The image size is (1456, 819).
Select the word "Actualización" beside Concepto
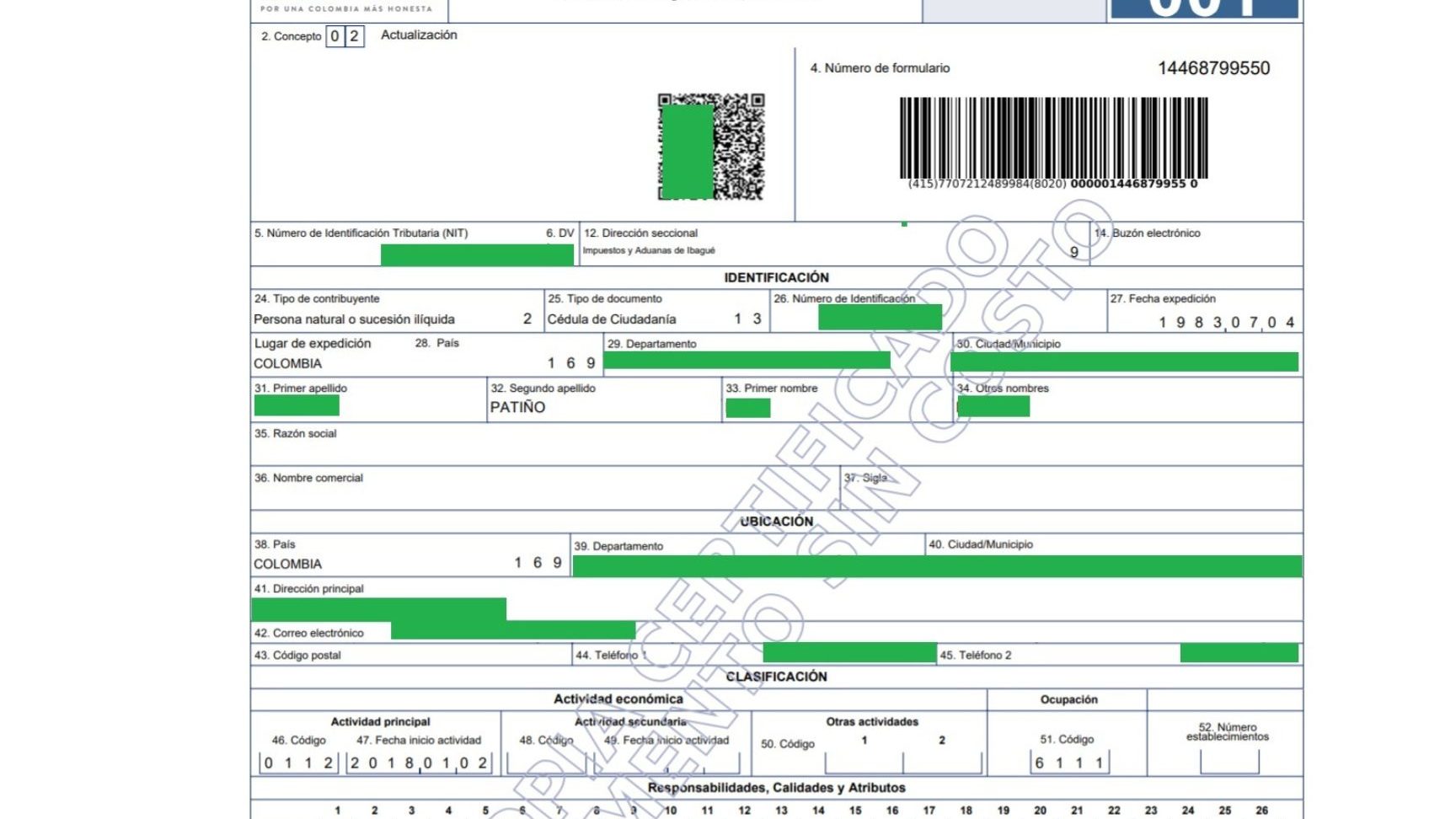click(419, 35)
